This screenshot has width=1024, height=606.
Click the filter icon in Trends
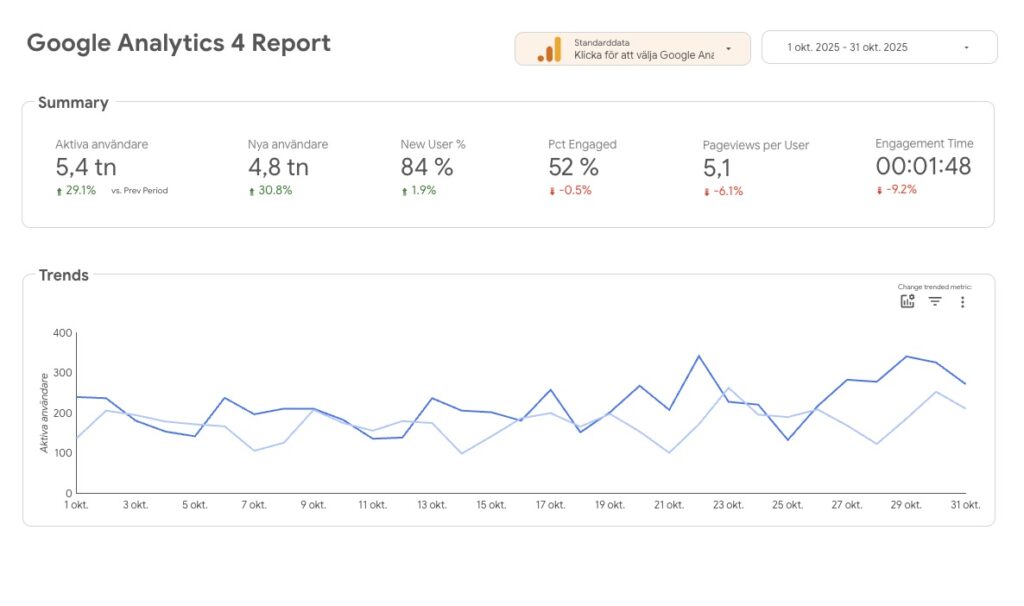(x=935, y=302)
